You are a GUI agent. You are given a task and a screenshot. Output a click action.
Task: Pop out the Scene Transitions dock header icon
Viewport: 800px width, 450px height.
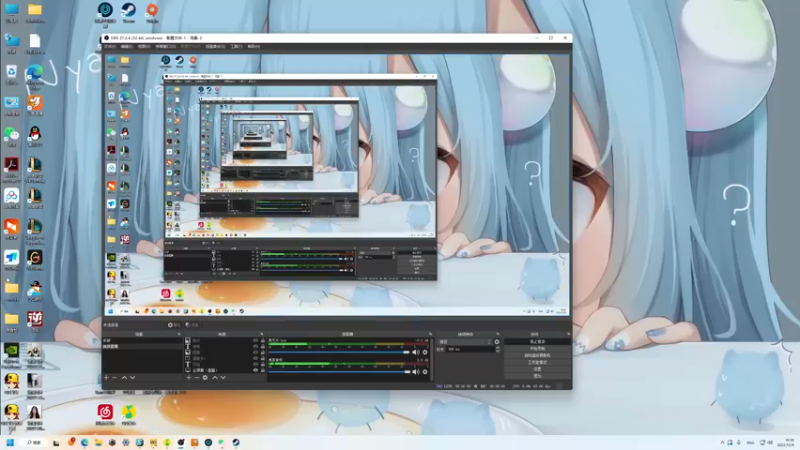click(497, 334)
